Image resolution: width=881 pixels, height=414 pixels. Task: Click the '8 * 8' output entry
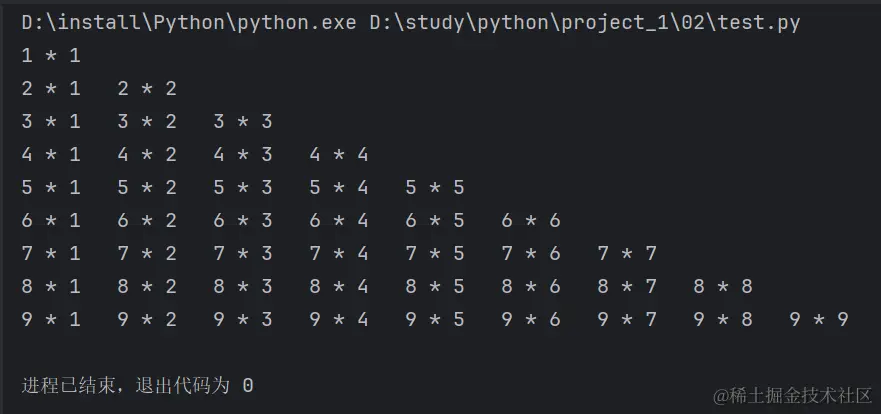(x=723, y=286)
